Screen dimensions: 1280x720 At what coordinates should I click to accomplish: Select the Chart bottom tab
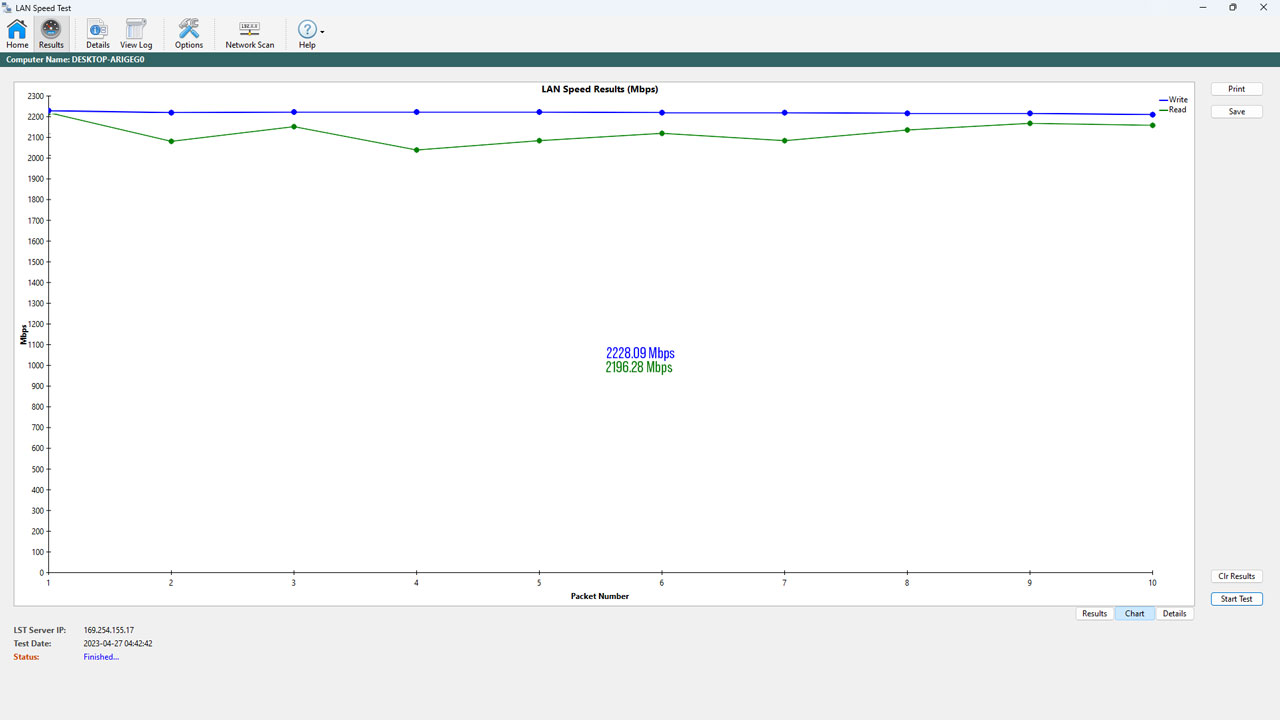tap(1135, 613)
